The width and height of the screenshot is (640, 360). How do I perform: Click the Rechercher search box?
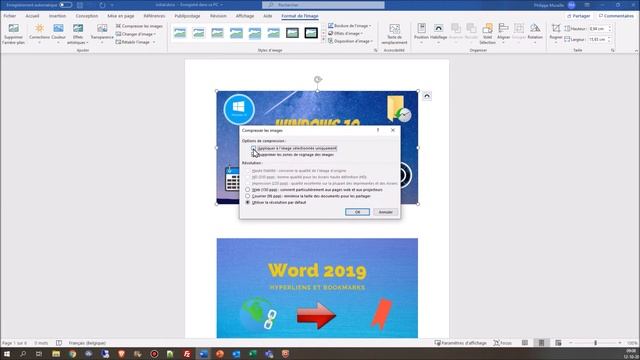click(x=323, y=5)
